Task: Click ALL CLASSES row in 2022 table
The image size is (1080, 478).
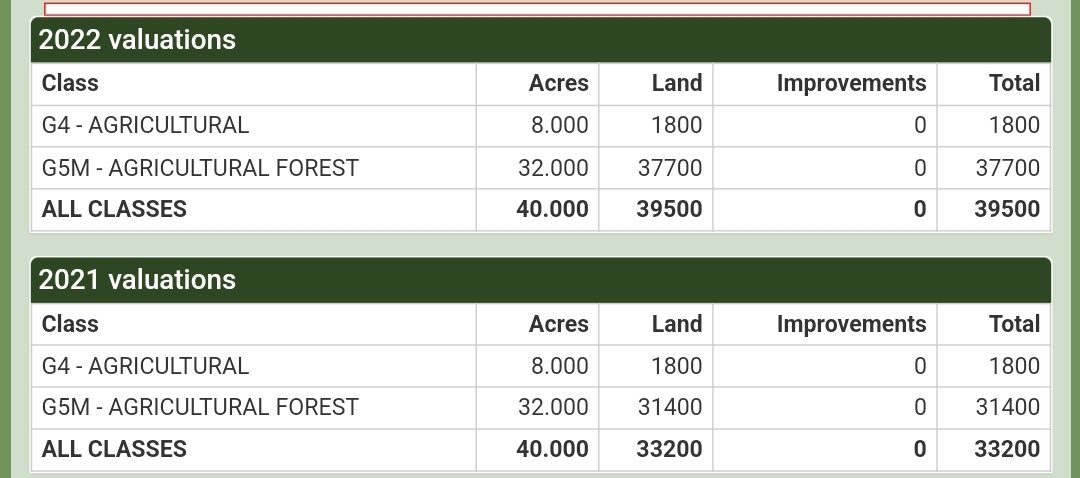Action: 541,209
